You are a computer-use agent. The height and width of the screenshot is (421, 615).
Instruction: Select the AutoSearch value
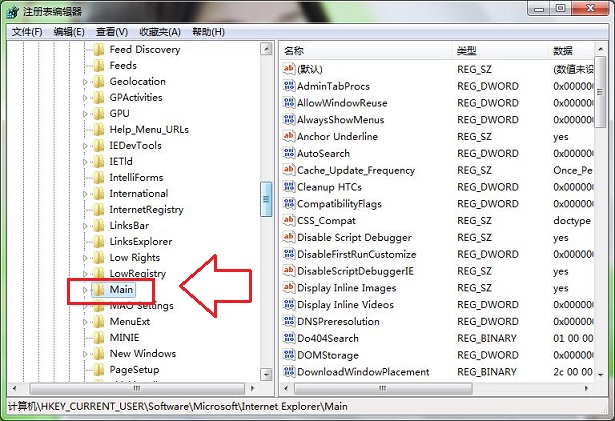point(323,153)
